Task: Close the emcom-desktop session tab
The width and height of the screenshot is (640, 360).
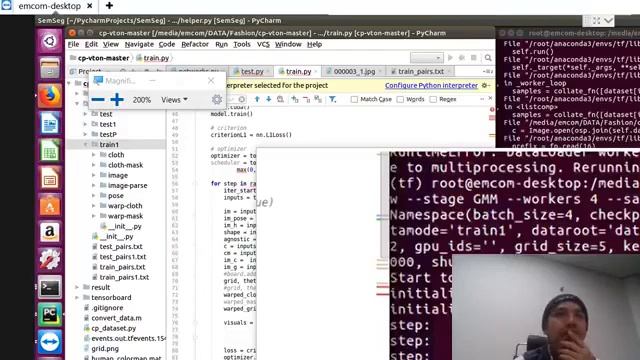Action: (90, 6)
